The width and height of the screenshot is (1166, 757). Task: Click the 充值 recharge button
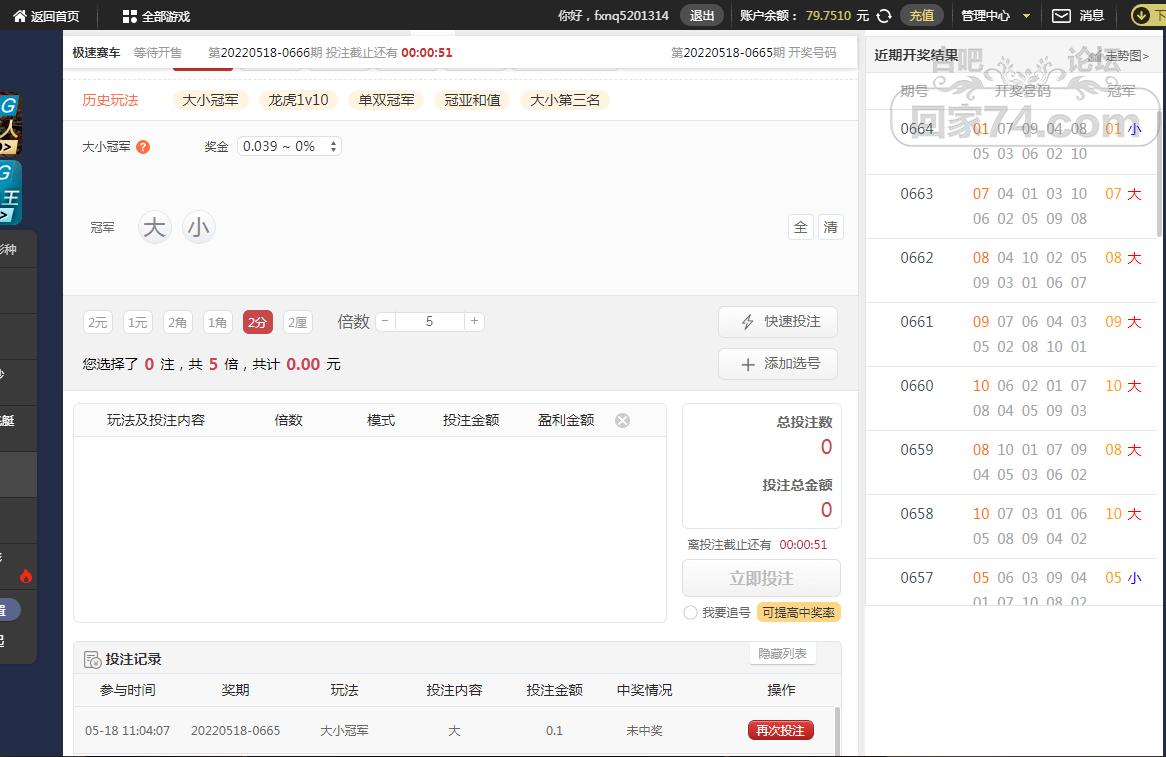921,16
